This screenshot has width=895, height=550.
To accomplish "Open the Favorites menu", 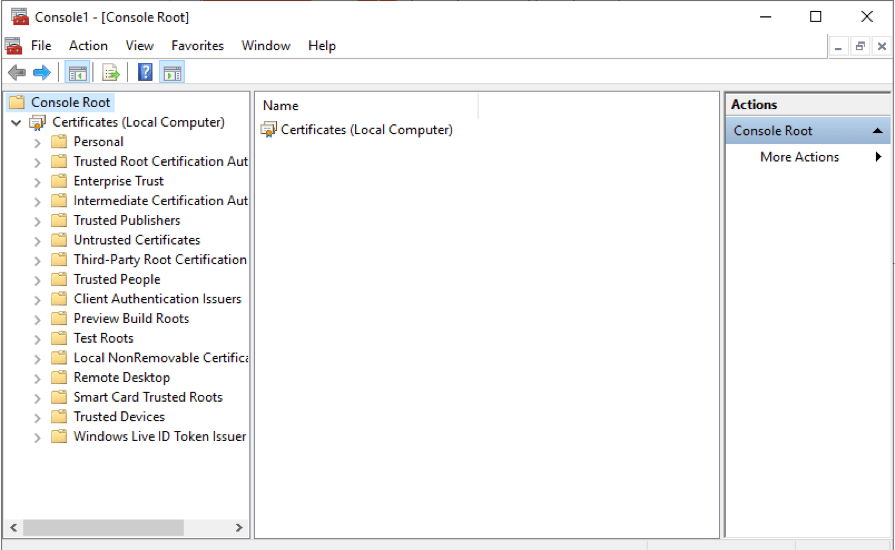I will click(197, 46).
